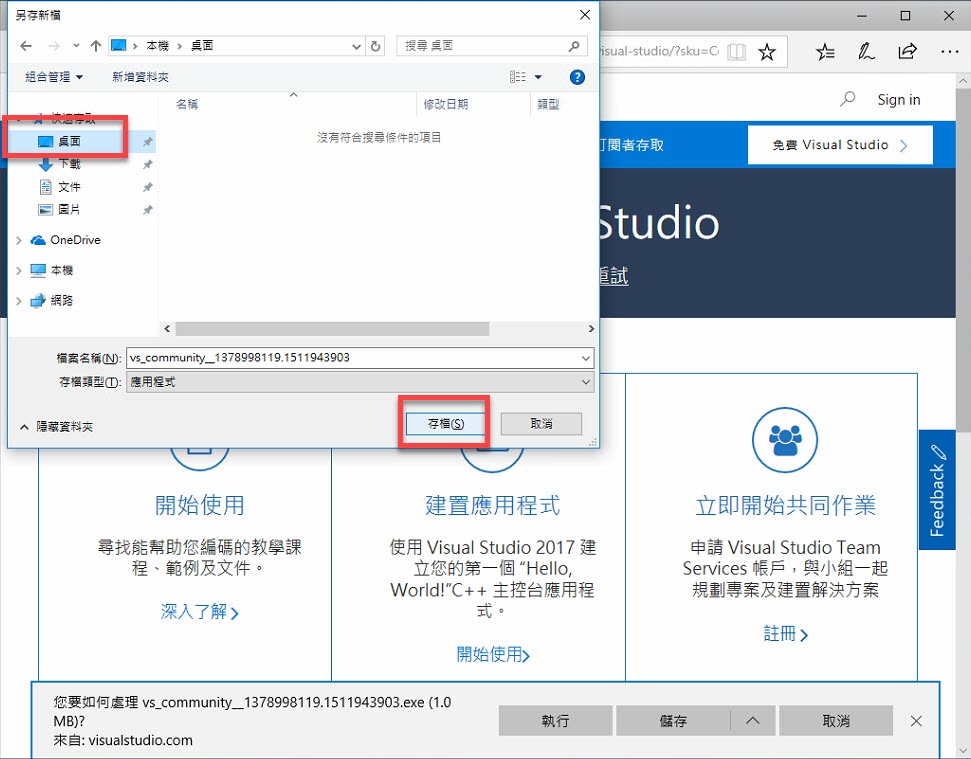
Task: Click the 免費 Visual Studio button
Action: pos(840,145)
